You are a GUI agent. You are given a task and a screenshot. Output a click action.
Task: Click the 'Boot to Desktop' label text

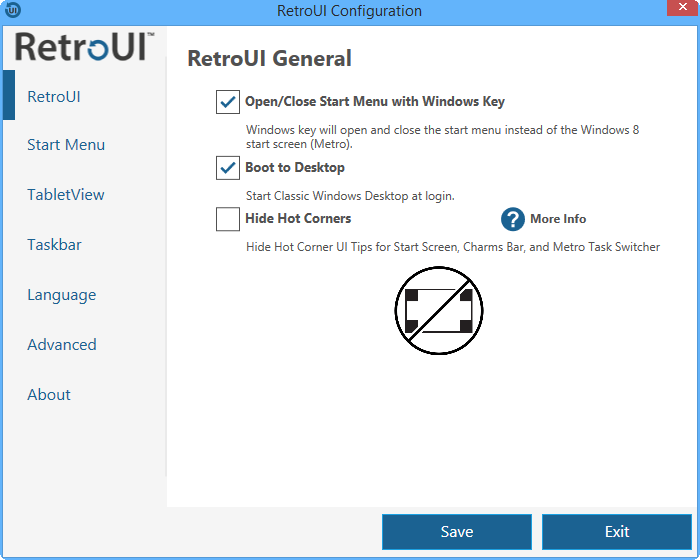295,167
